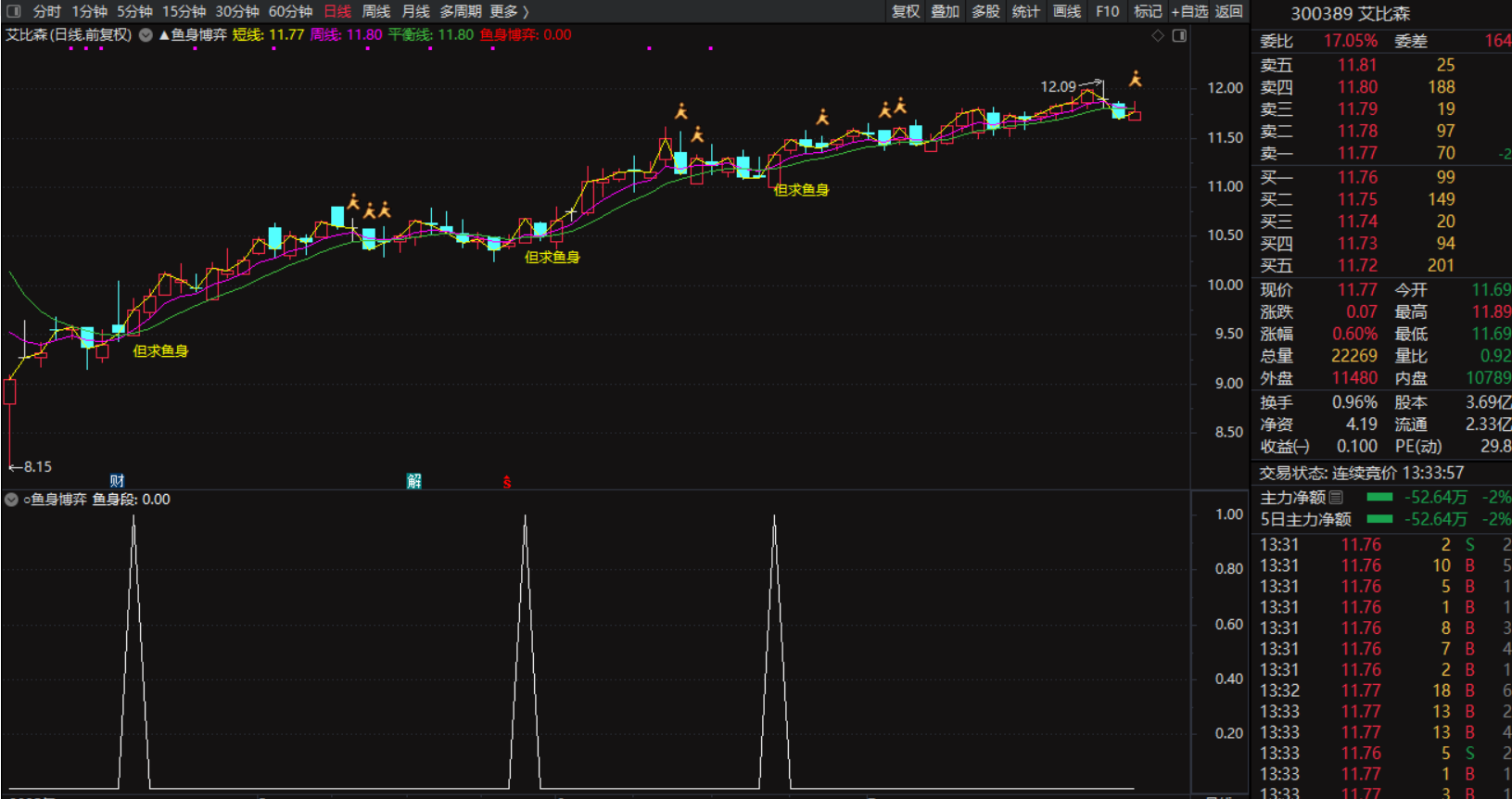
Task: Add stock via +自选 button
Action: coord(1189,11)
